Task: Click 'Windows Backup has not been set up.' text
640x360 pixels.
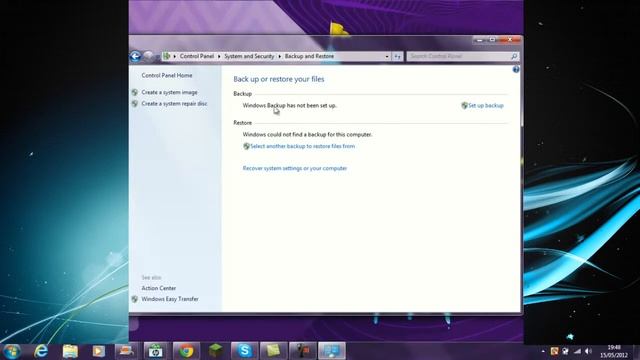Action: pos(290,105)
